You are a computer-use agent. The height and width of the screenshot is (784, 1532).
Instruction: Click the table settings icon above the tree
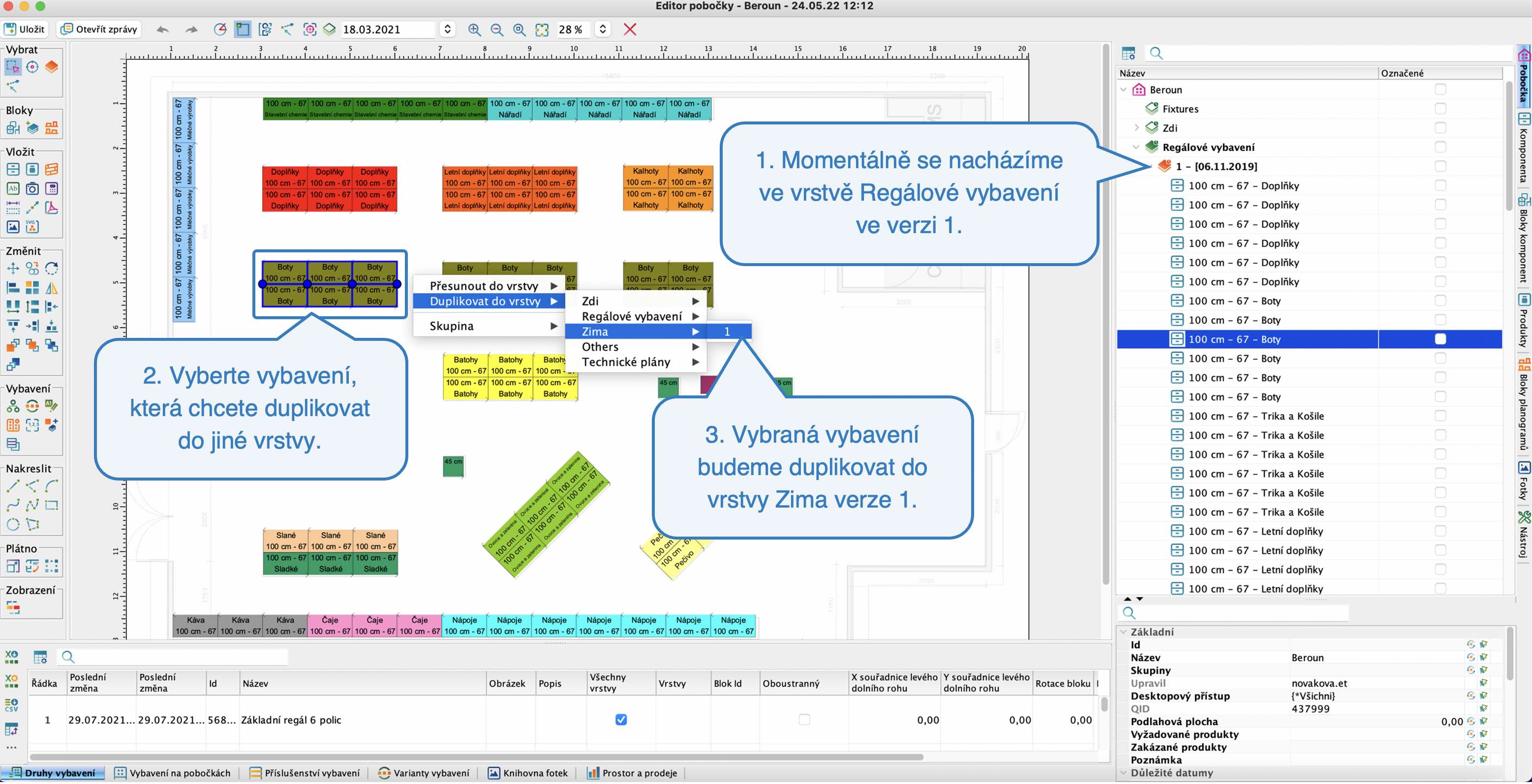(1128, 54)
